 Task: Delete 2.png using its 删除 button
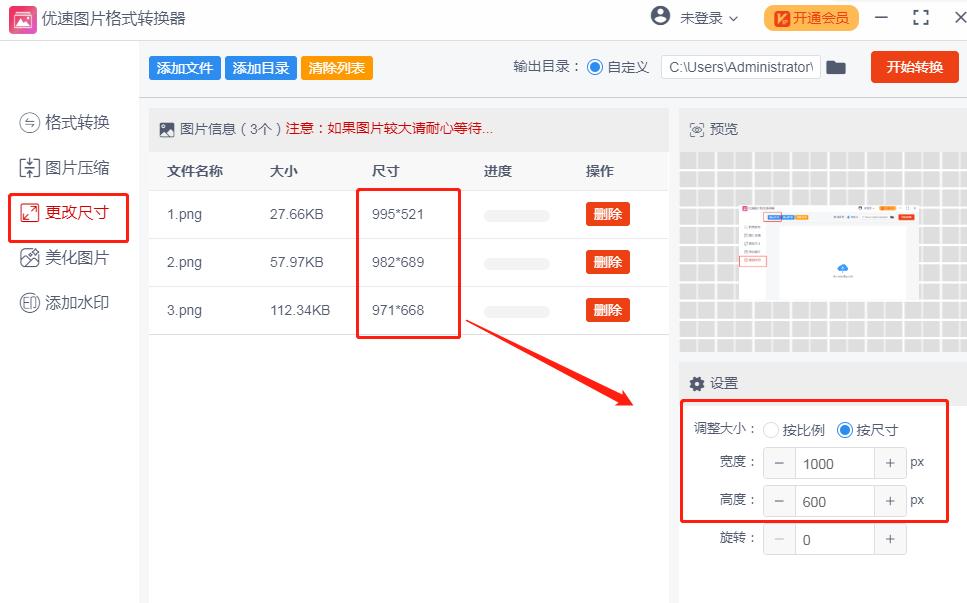click(607, 262)
